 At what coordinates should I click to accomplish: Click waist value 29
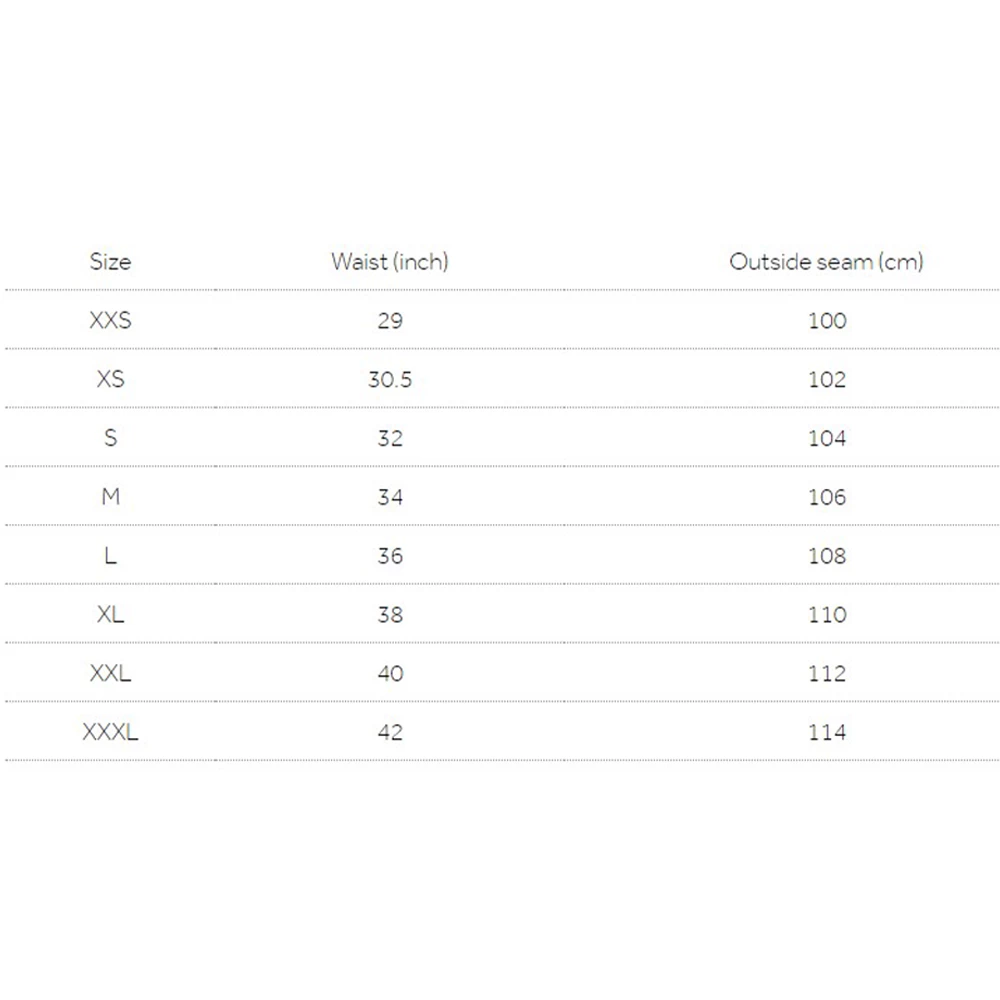(390, 321)
